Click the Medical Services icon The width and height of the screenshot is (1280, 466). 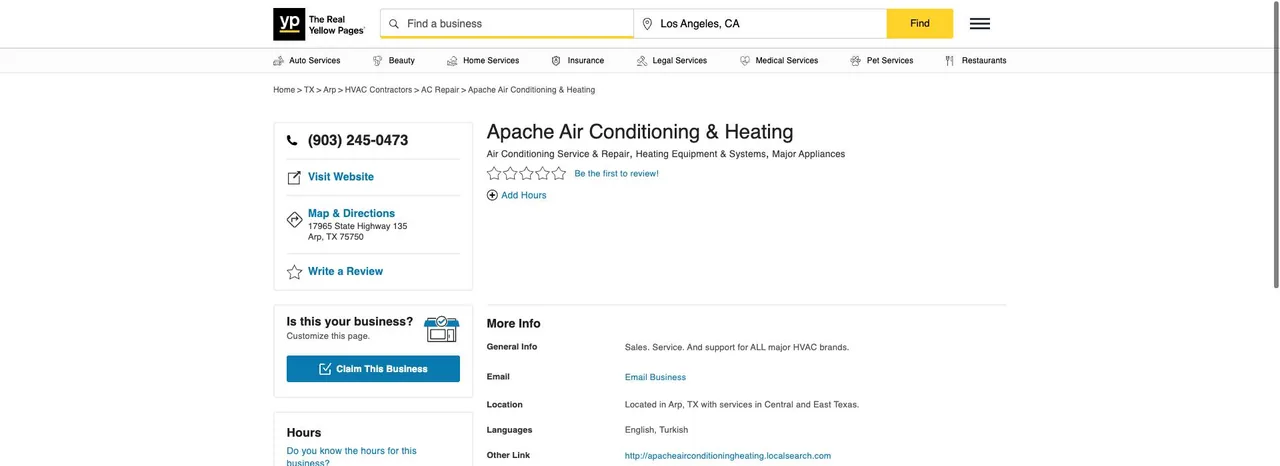point(745,61)
